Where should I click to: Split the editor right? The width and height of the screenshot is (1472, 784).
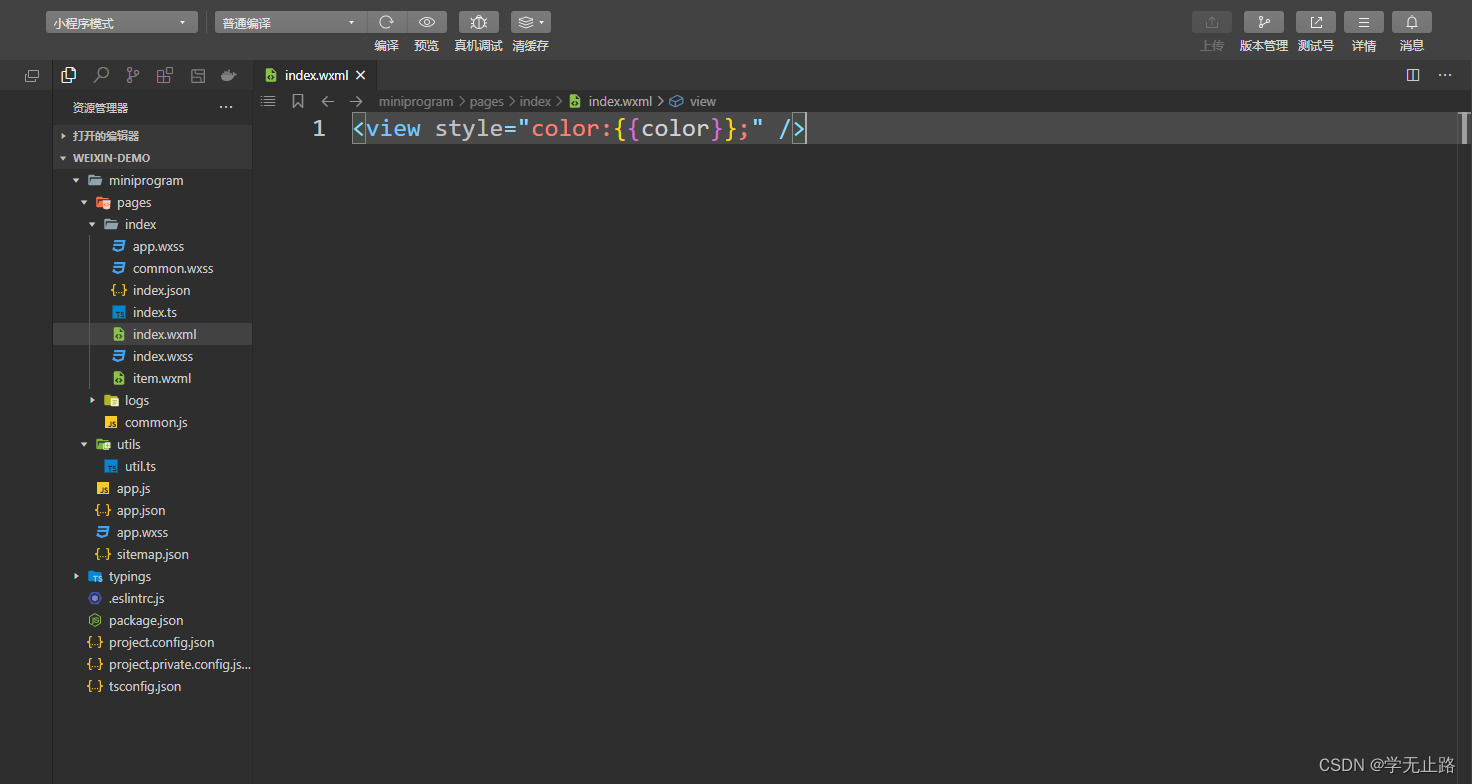(1413, 75)
